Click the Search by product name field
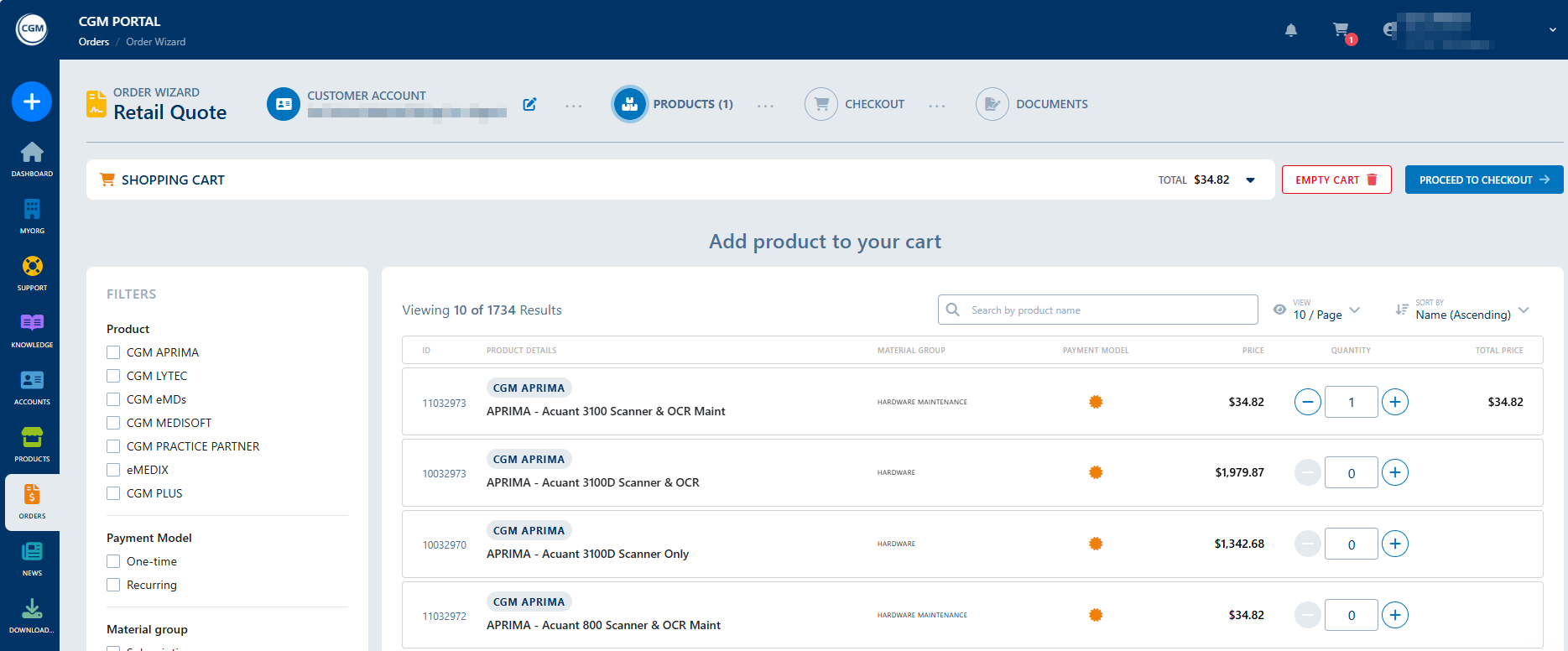 (1098, 310)
